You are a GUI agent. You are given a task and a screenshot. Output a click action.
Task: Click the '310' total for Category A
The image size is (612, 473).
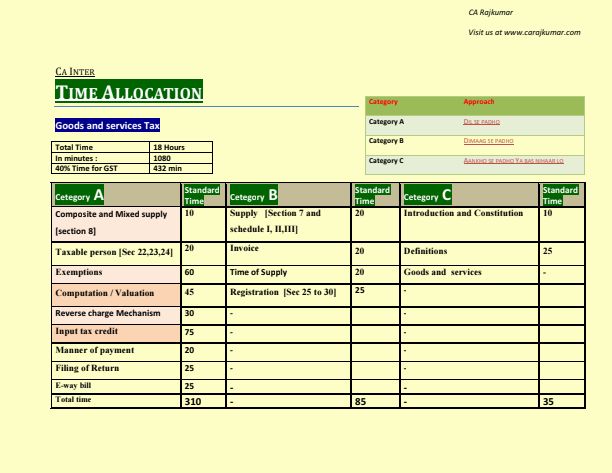(x=203, y=401)
